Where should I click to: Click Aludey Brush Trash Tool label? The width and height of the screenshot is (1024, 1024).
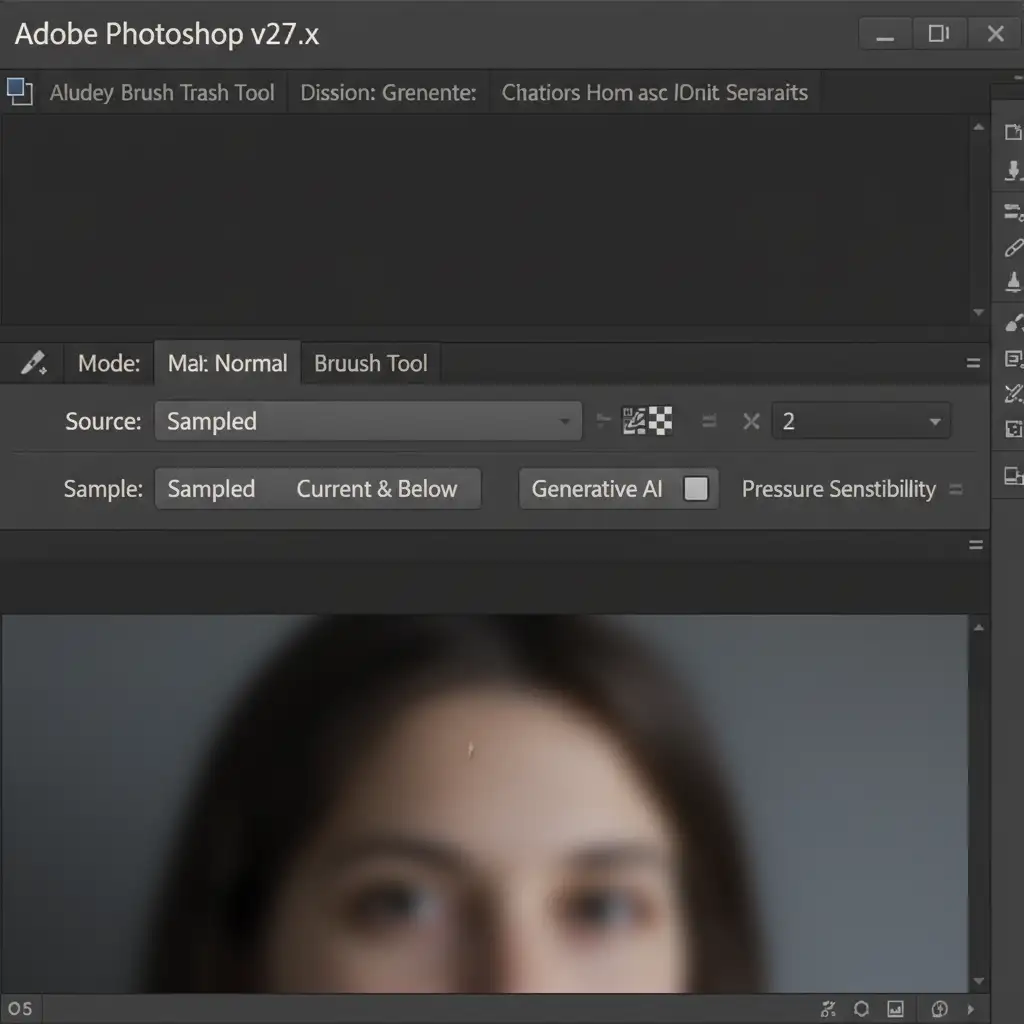coord(162,93)
